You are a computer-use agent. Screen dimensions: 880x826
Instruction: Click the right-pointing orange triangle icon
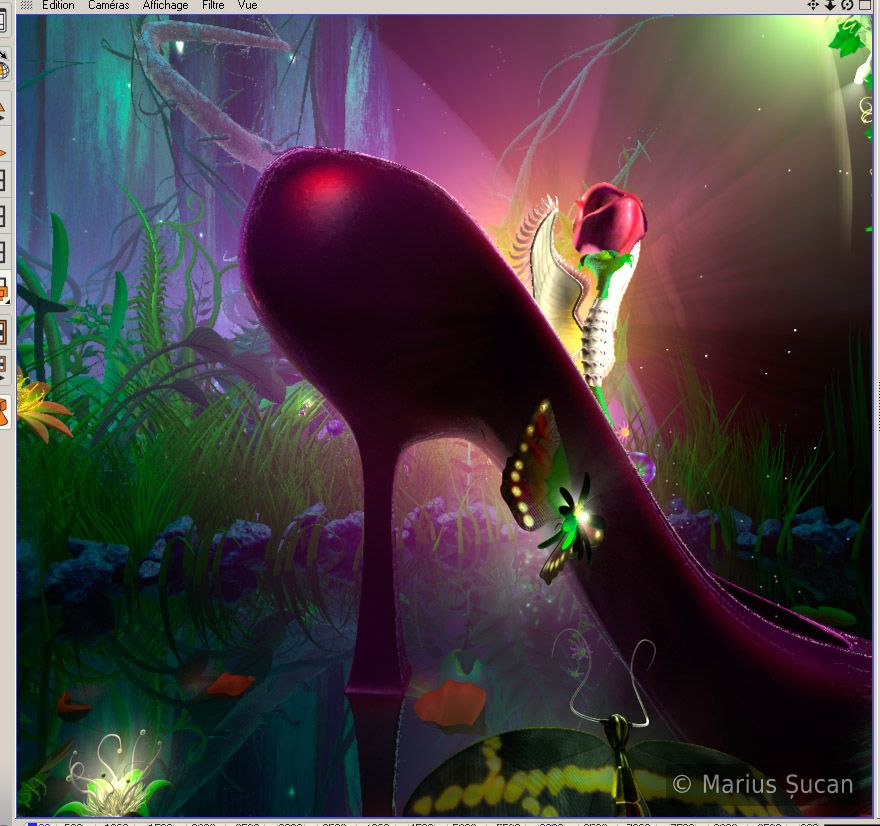click(x=4, y=152)
